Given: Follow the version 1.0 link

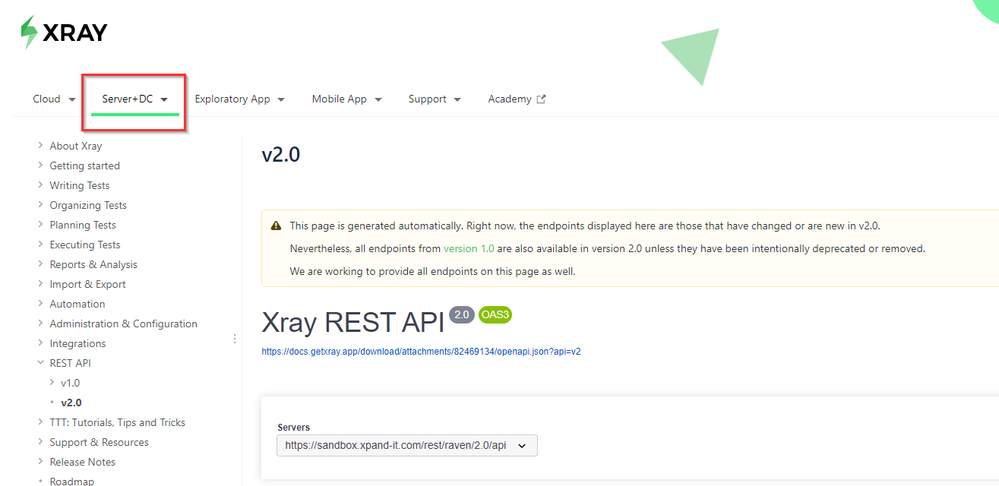Looking at the screenshot, I should coord(469,248).
